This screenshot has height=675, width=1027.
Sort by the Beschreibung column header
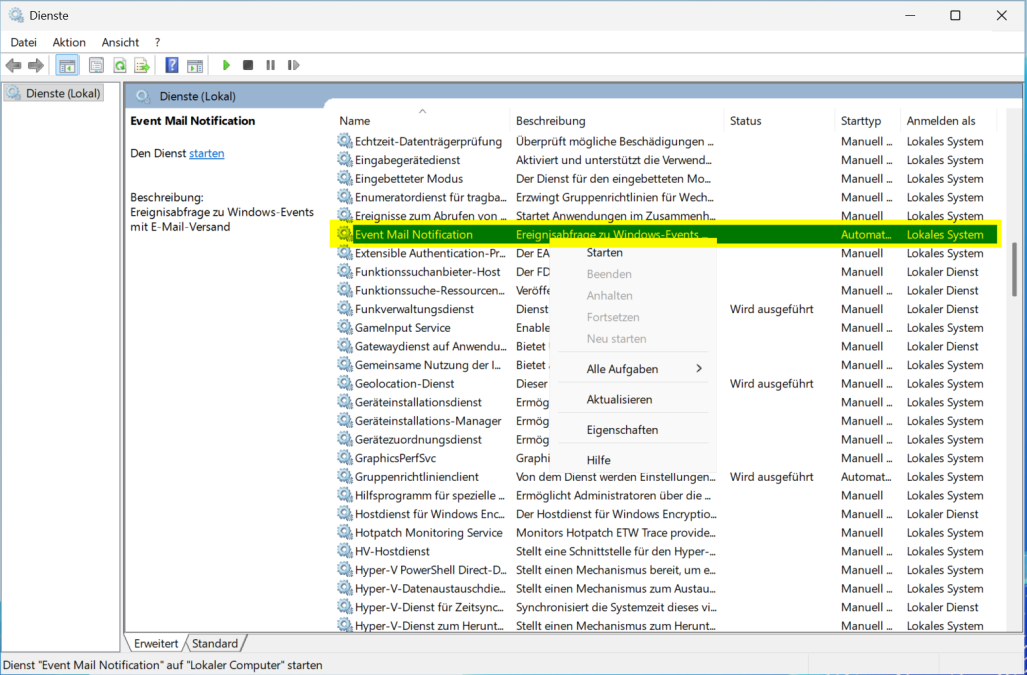click(x=616, y=120)
